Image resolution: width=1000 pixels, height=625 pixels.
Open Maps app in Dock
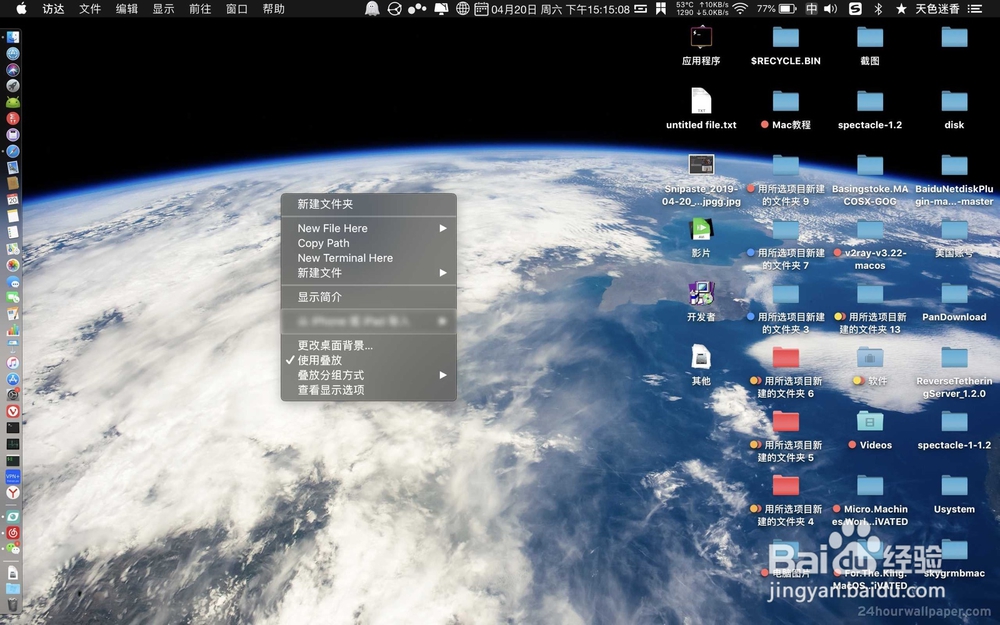click(13, 249)
